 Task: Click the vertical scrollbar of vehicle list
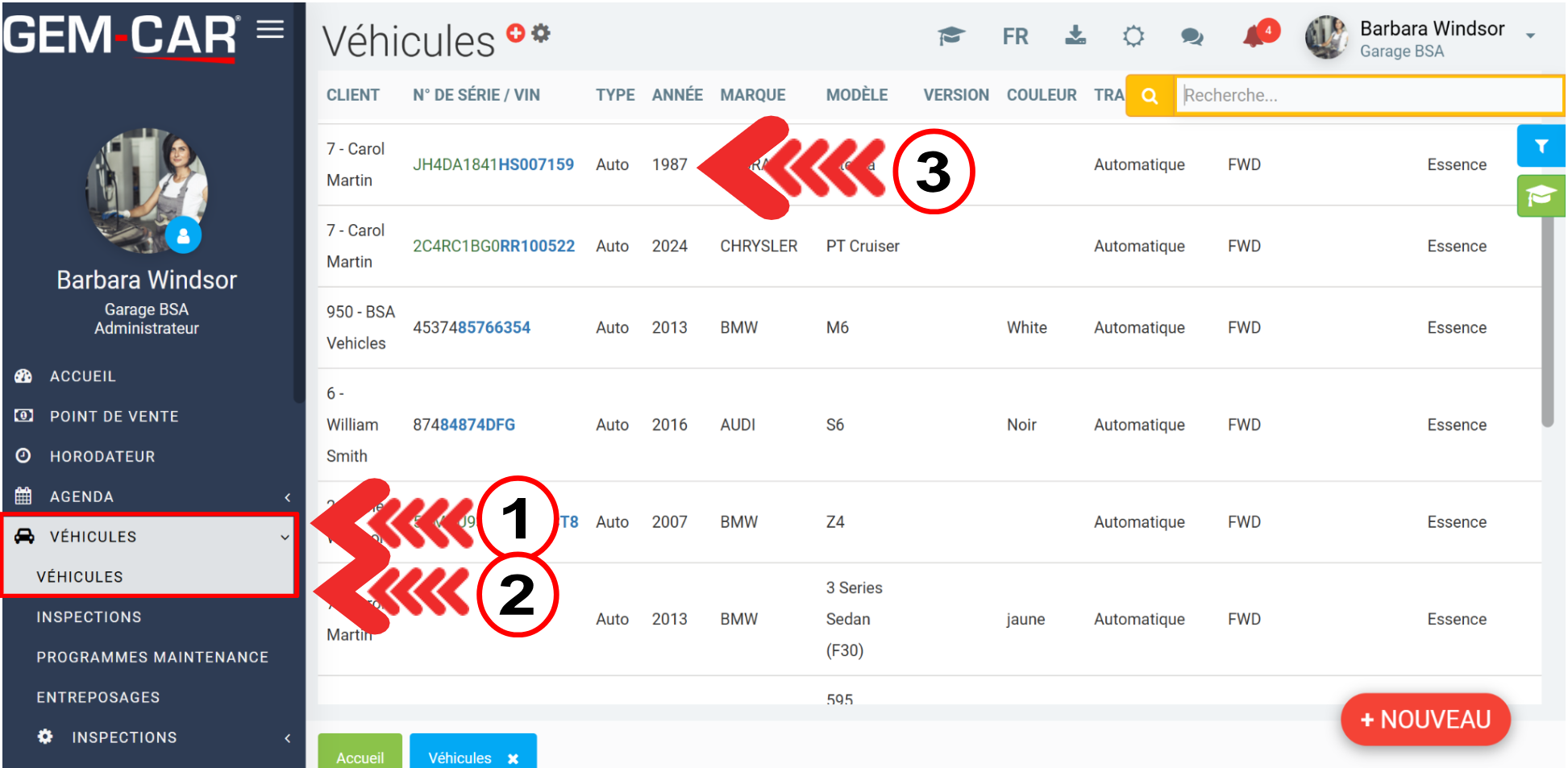tap(1547, 322)
